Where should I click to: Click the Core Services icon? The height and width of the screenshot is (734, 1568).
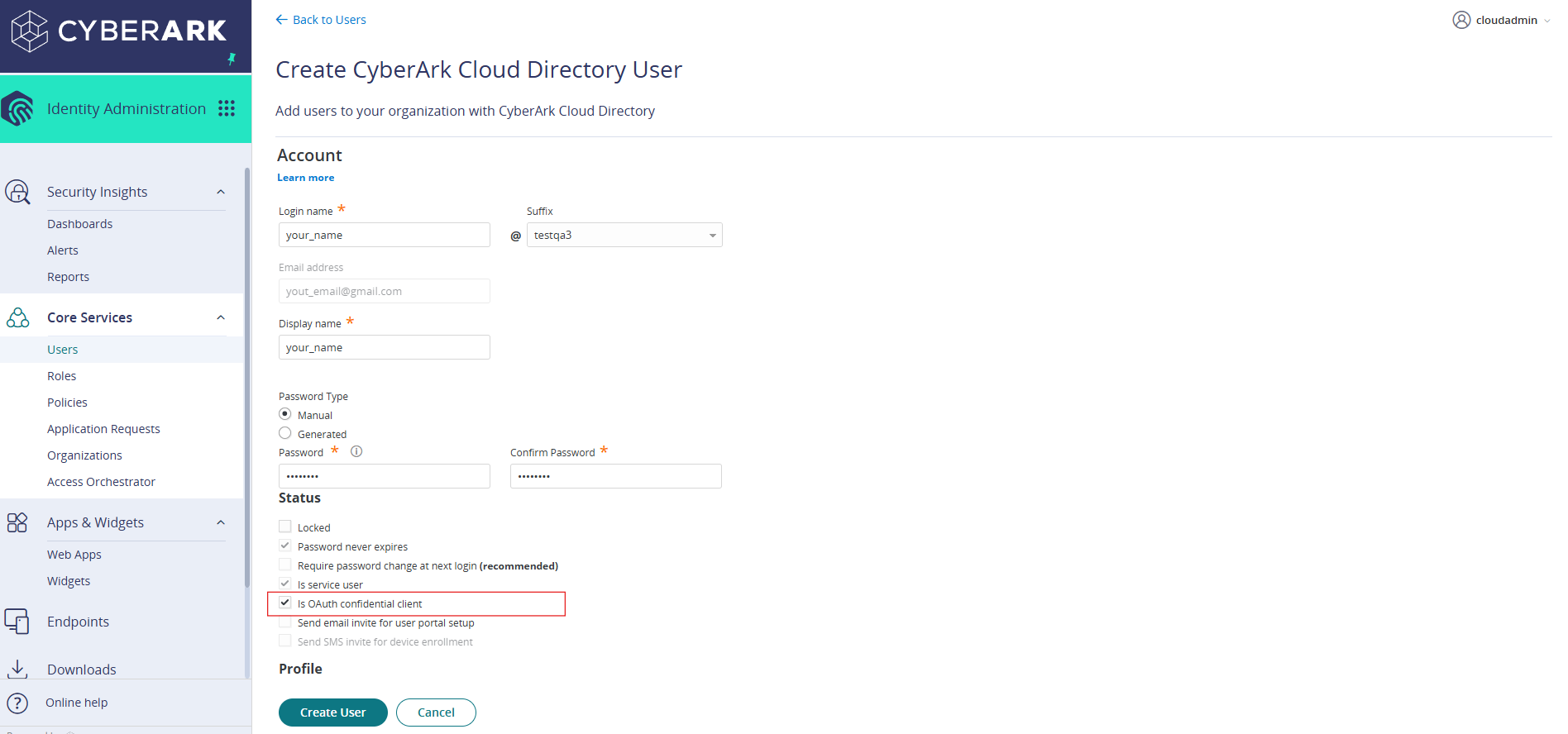click(17, 317)
